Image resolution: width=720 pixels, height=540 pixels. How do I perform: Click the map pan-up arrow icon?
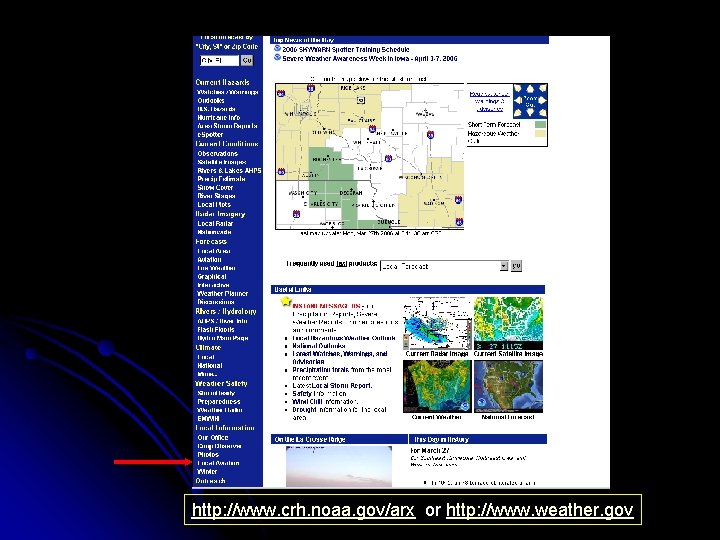[530, 89]
